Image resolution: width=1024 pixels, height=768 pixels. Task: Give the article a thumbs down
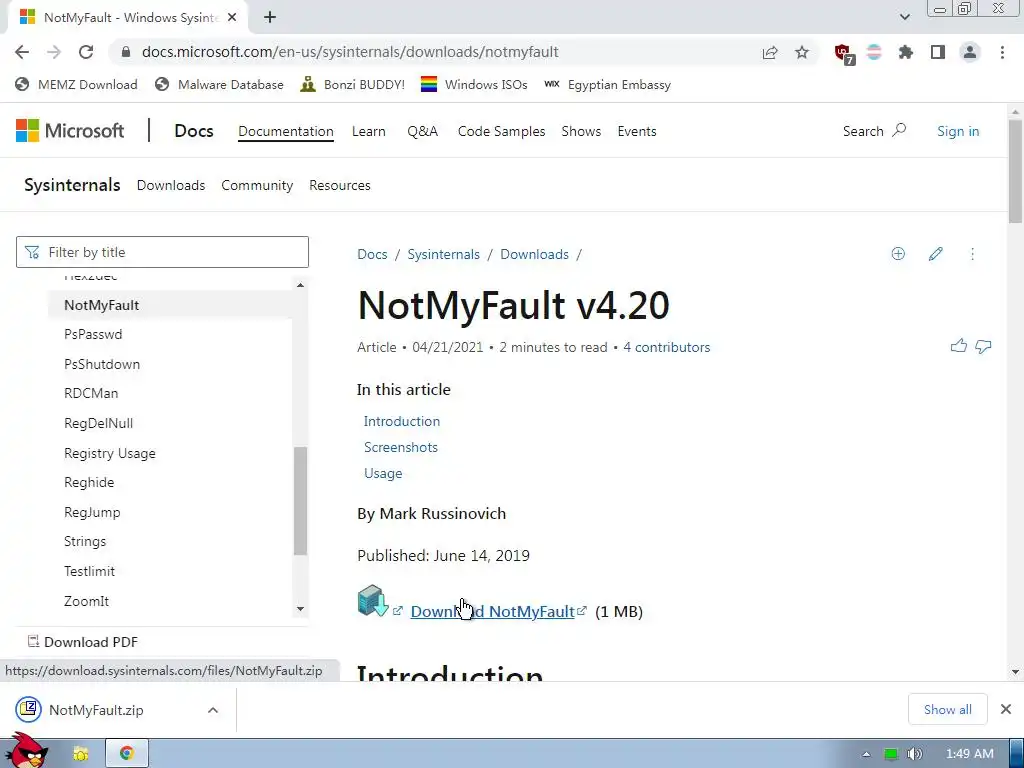(983, 346)
